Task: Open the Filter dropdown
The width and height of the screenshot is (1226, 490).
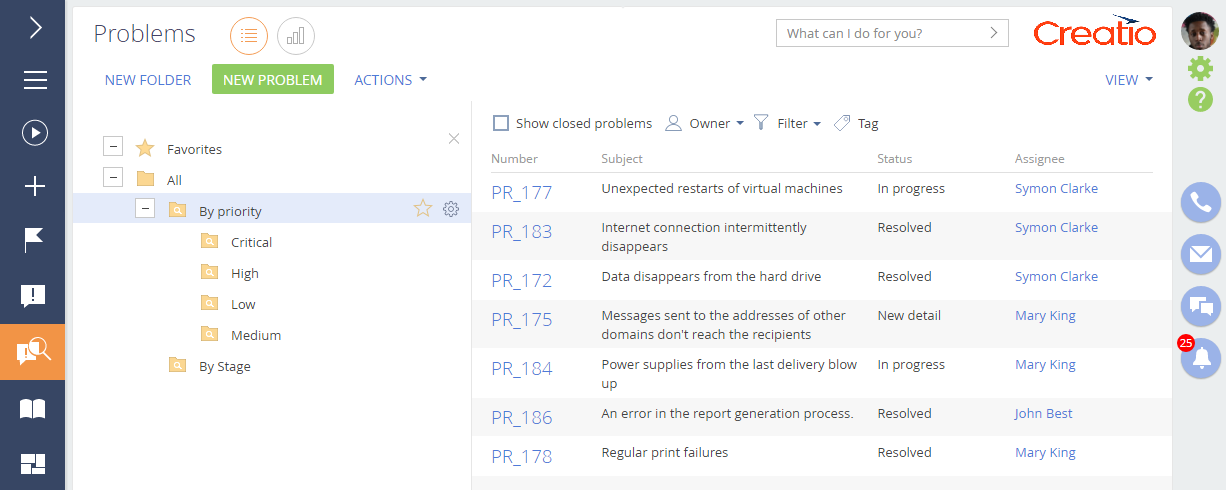Action: pyautogui.click(x=787, y=123)
